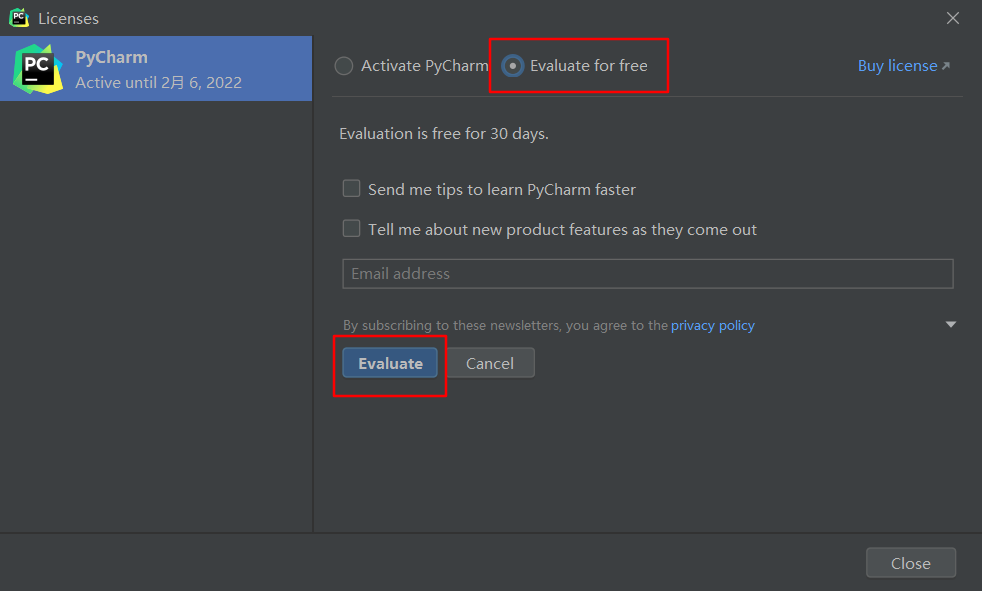Viewport: 982px width, 591px height.
Task: Open the privacy policy link
Action: point(713,326)
